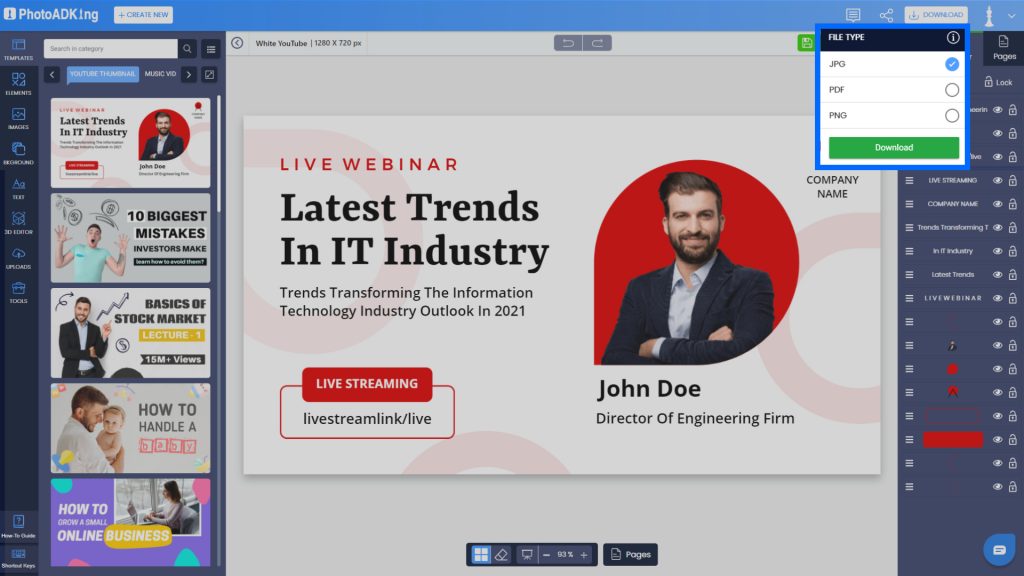
Task: Open the user profile chess icon
Action: pos(989,15)
